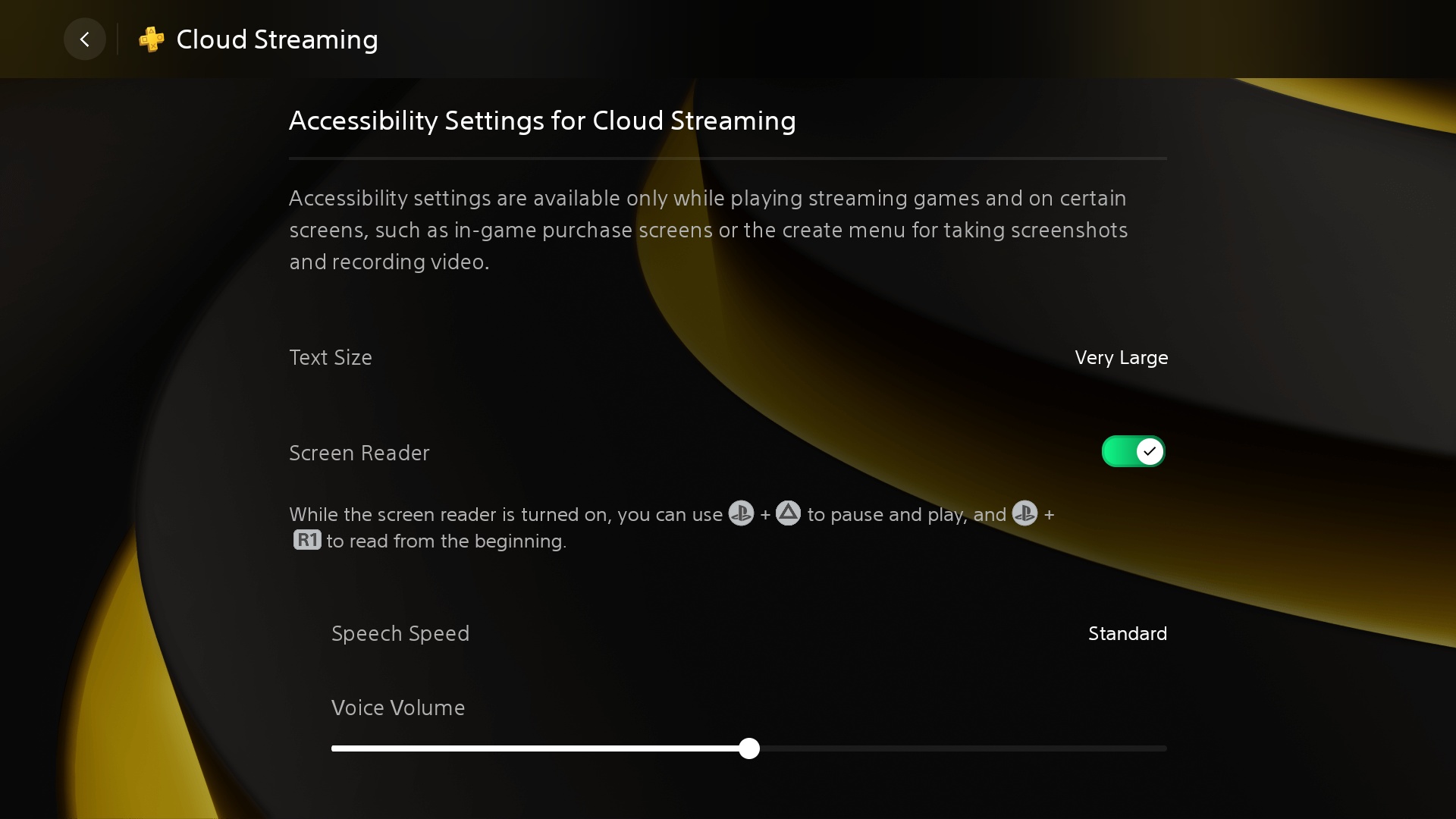Click the R1 button icon
This screenshot has height=819, width=1456.
coord(307,540)
